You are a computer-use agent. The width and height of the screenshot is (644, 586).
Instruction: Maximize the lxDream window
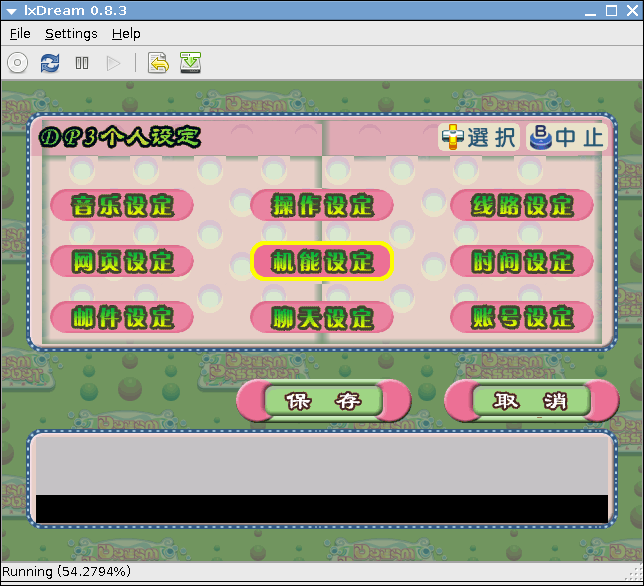(x=612, y=11)
